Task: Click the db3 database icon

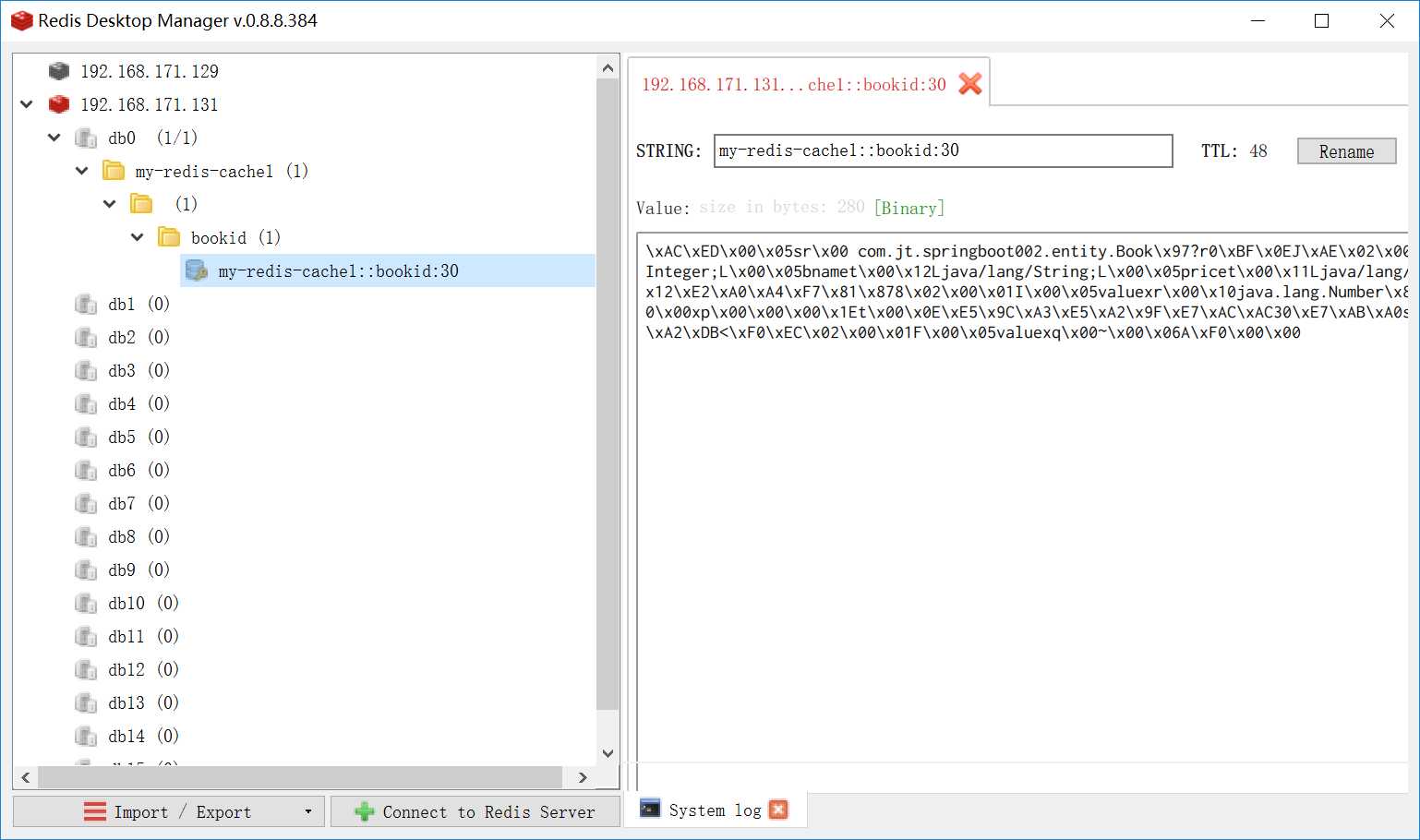Action: 86,370
